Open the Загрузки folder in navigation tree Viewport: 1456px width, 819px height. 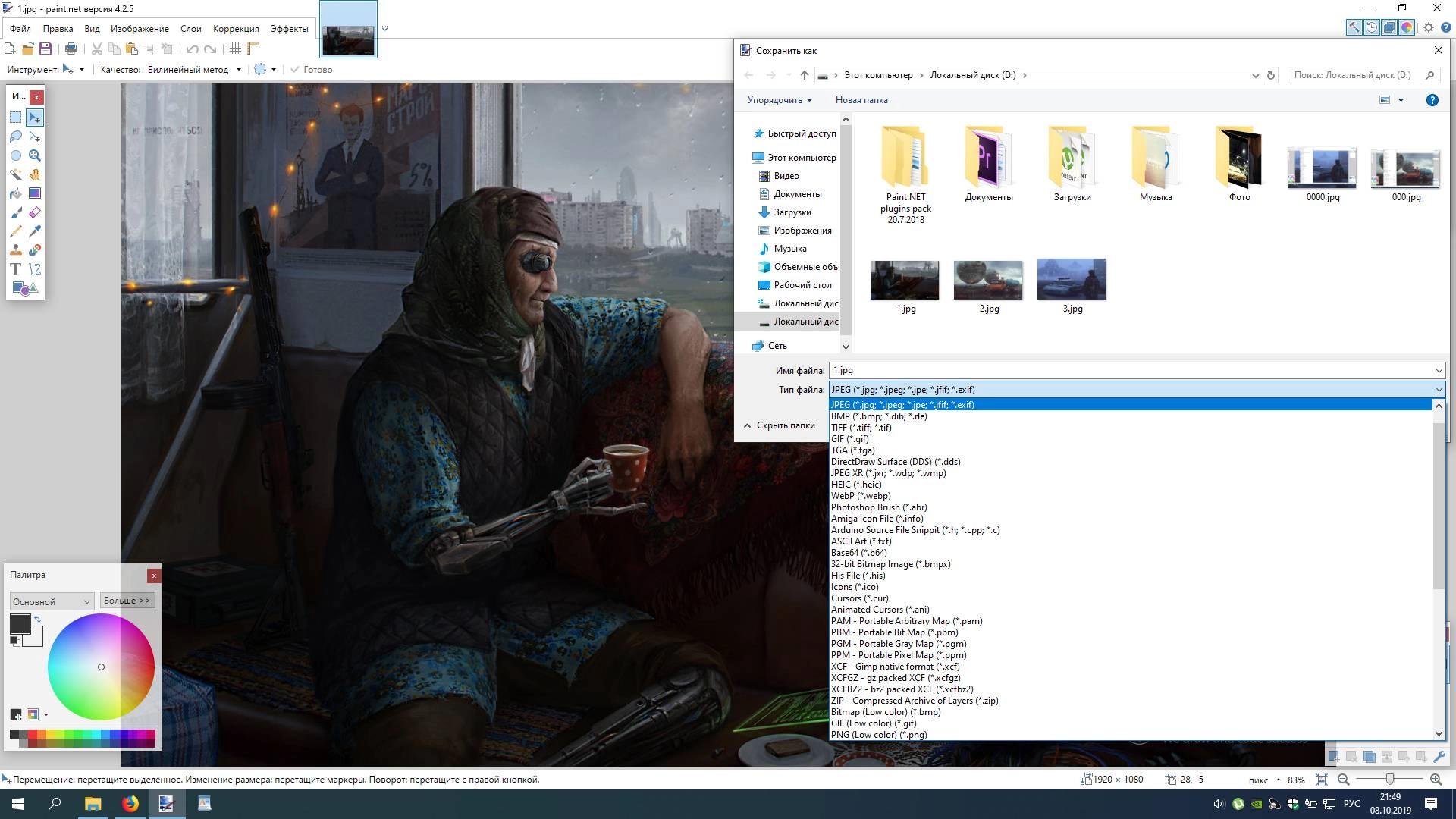point(792,212)
